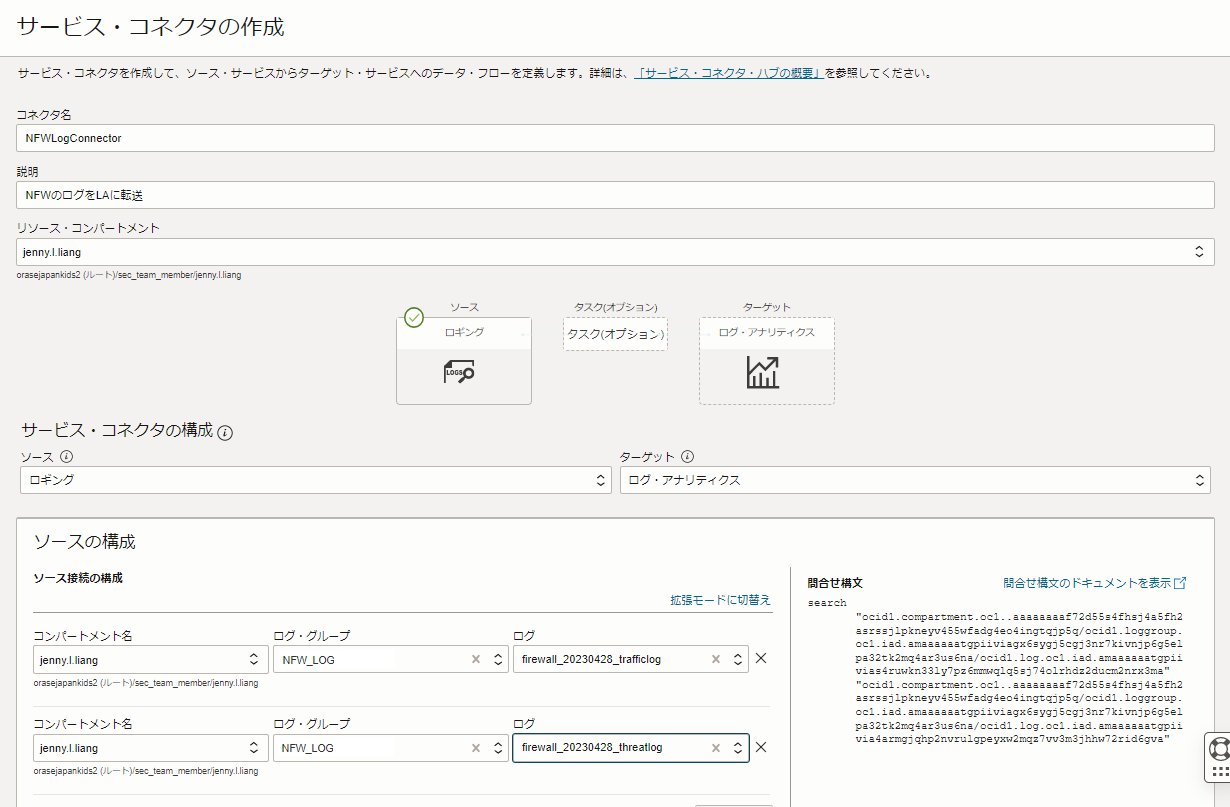
Task: Open the help lifebuoy widget
Action: pos(1219,748)
